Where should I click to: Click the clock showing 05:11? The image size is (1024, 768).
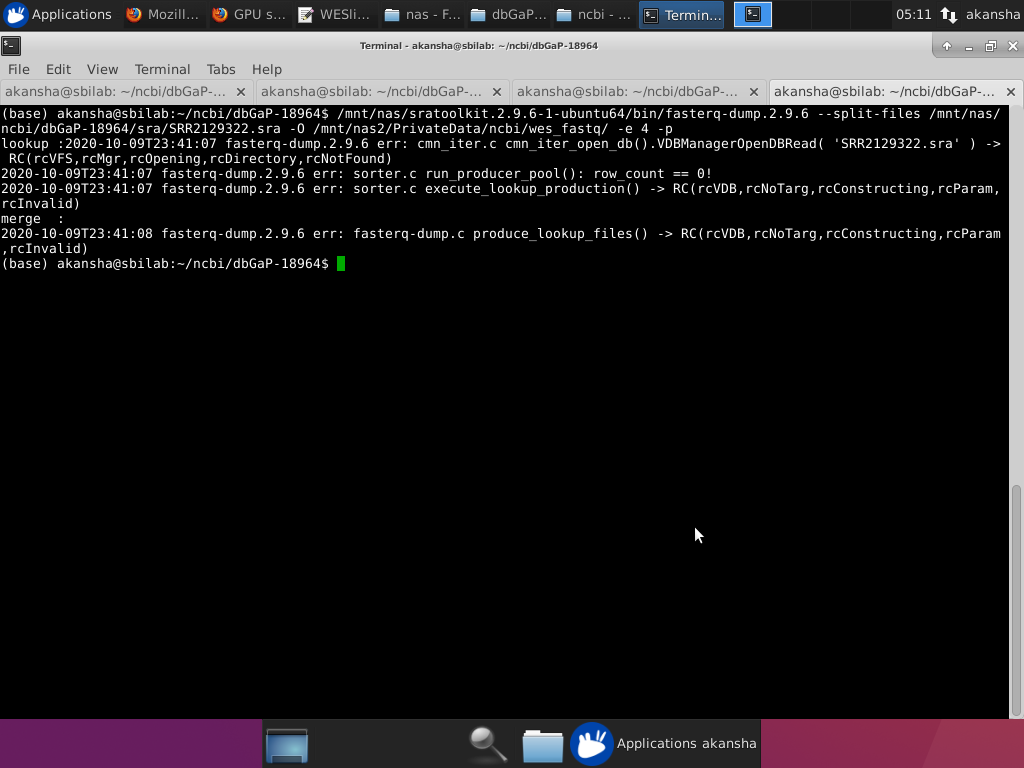click(916, 14)
